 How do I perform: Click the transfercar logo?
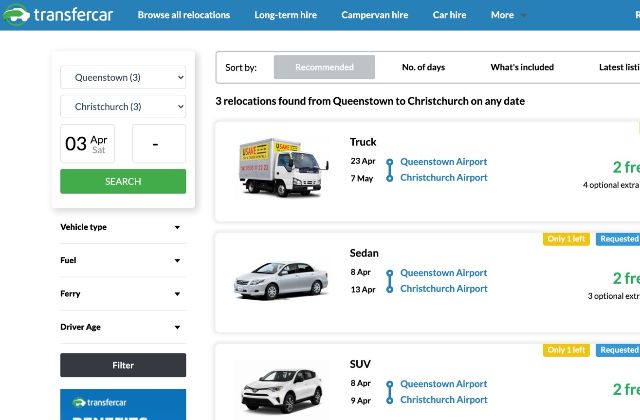[x=58, y=15]
